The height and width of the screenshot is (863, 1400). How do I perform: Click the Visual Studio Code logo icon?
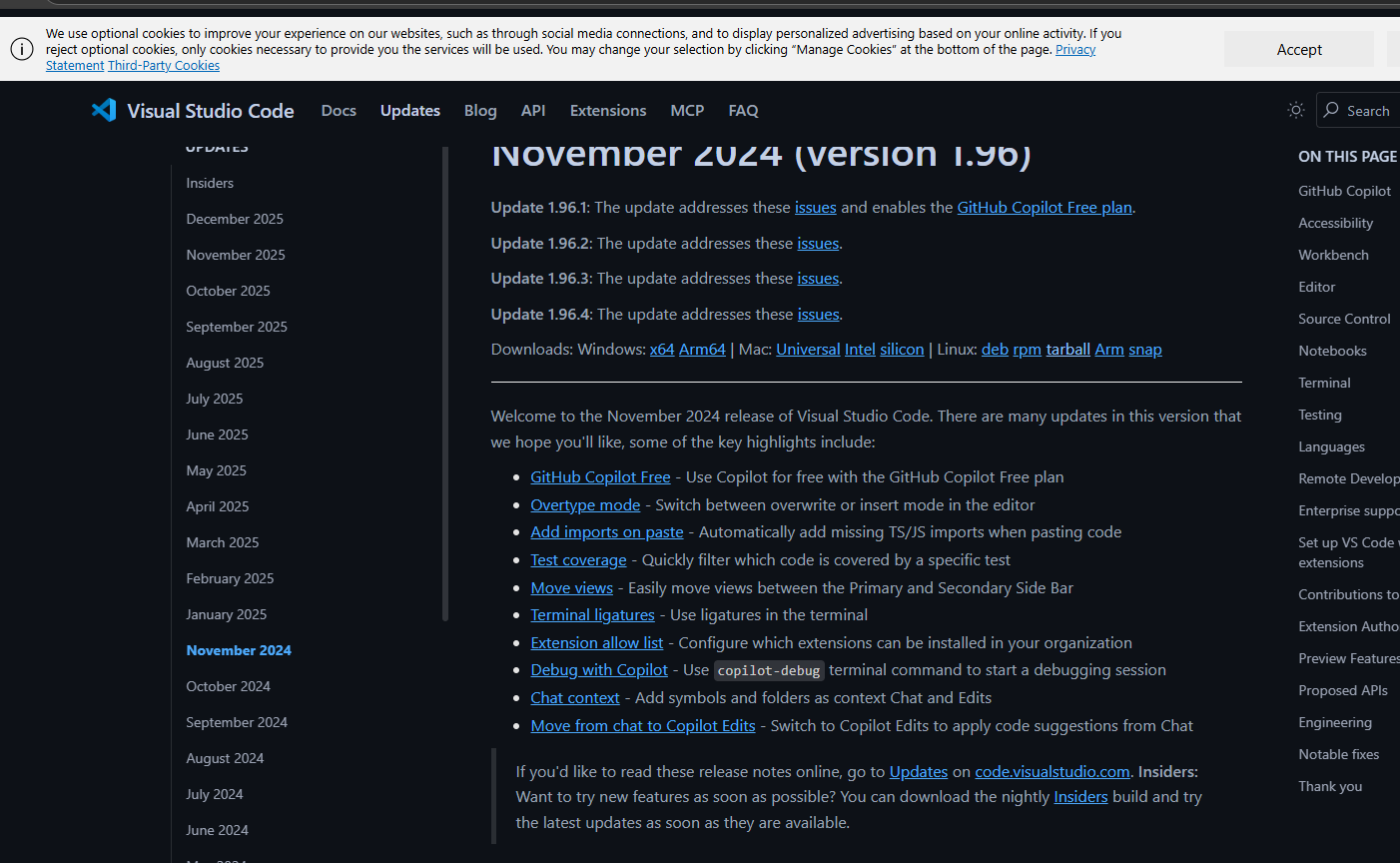point(104,110)
